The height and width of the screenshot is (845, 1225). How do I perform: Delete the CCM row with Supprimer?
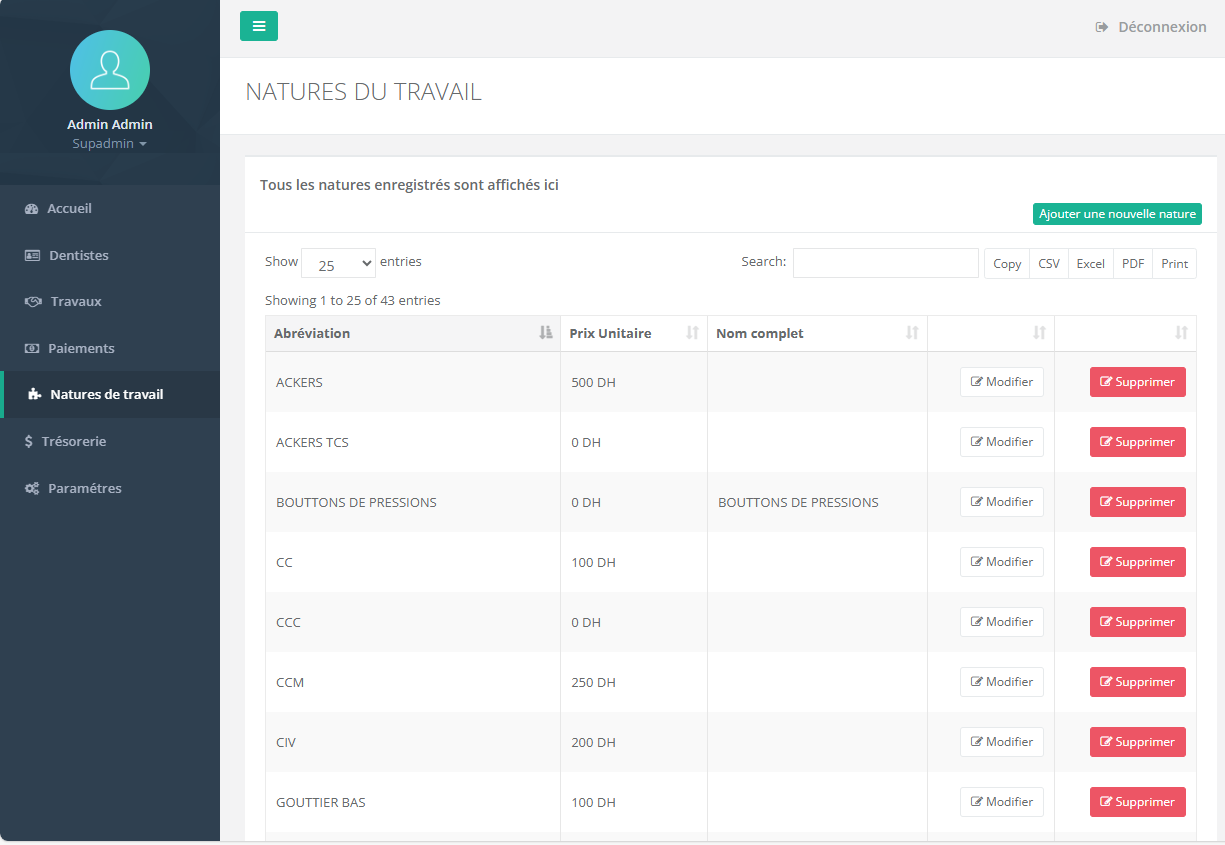pyautogui.click(x=1137, y=682)
